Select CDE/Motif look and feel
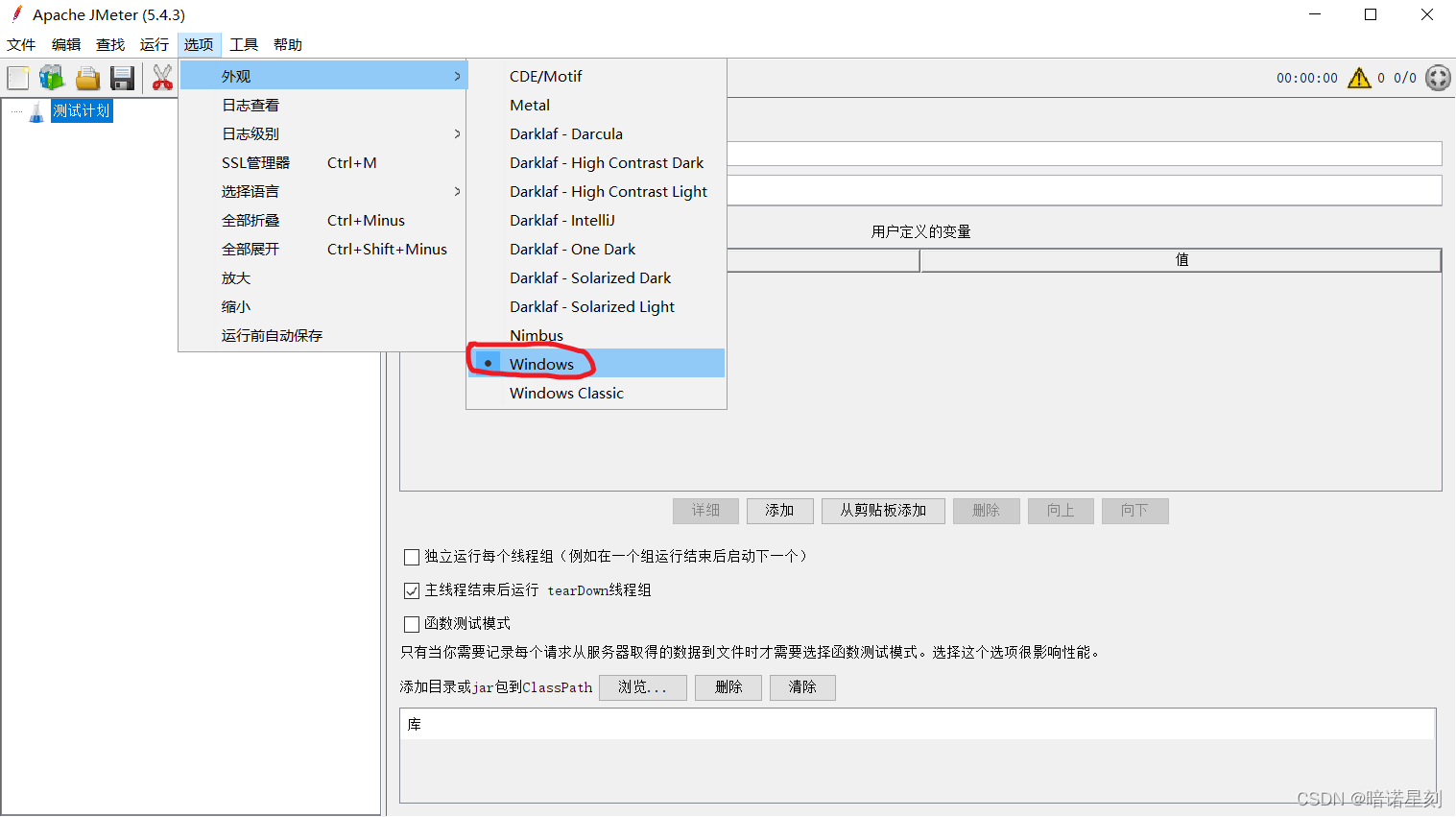Viewport: 1456px width, 817px height. (596, 76)
